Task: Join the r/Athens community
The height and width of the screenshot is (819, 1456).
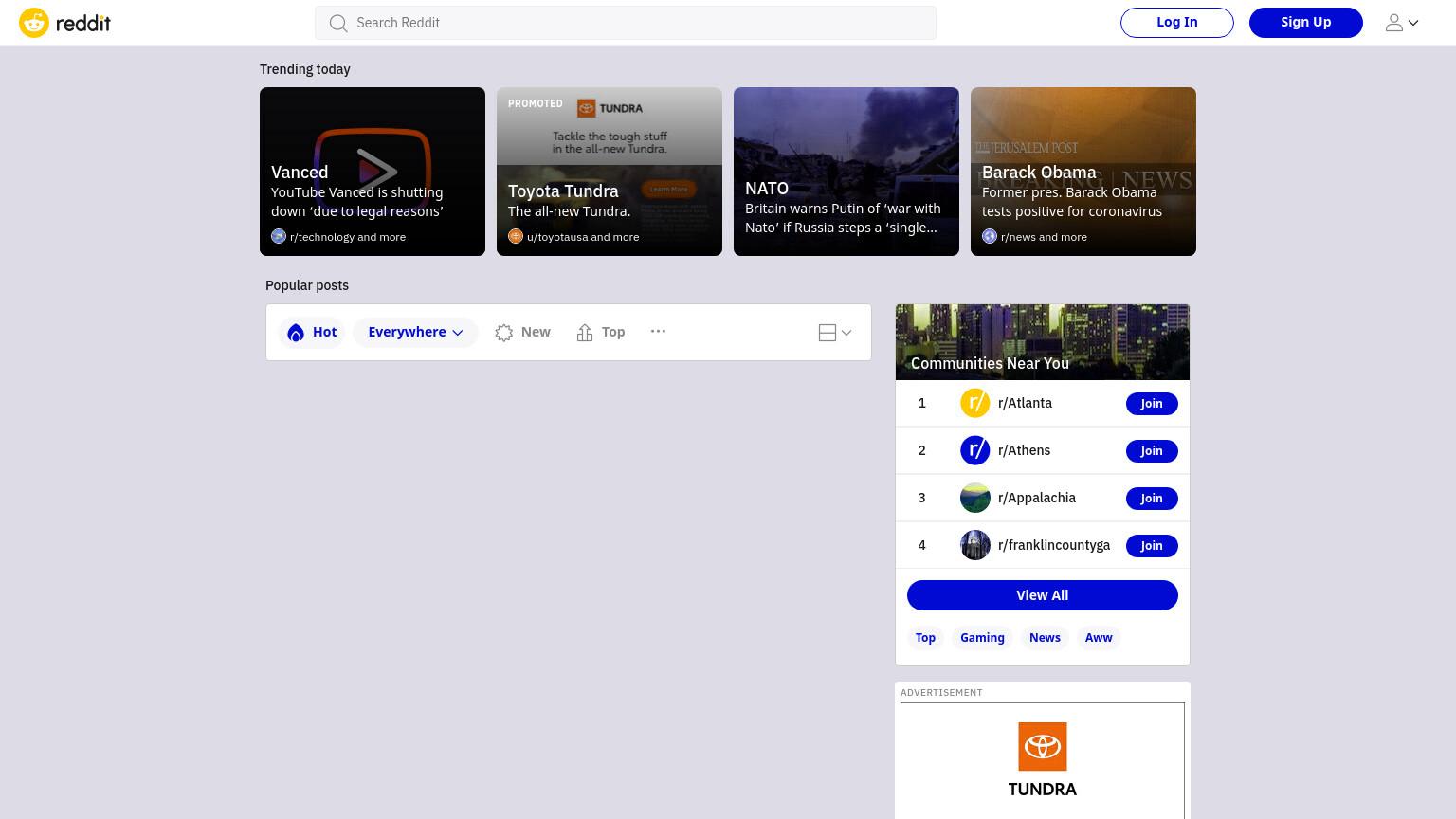Action: point(1152,451)
